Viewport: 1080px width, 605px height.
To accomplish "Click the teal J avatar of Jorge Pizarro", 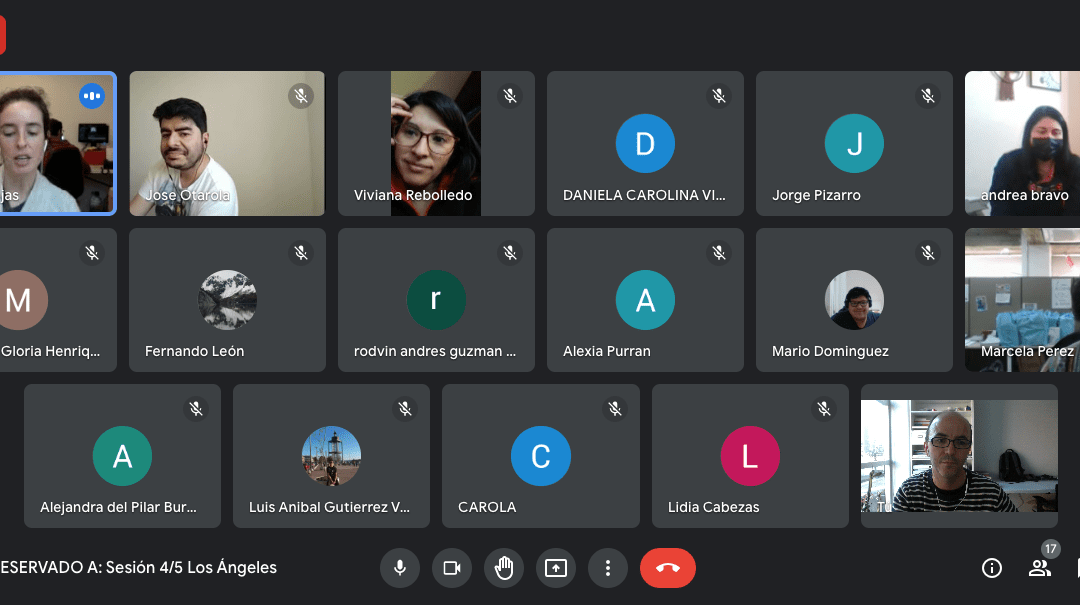I will (x=854, y=143).
